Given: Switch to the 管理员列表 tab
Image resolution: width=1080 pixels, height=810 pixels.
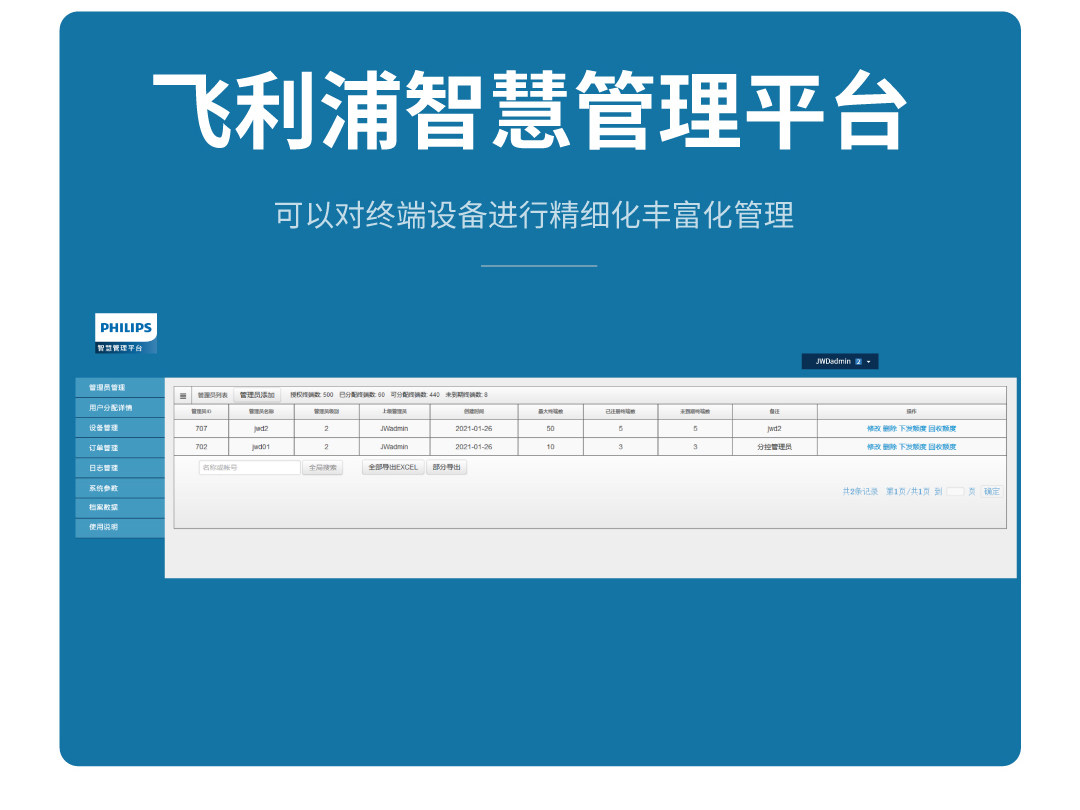Looking at the screenshot, I should tap(212, 395).
